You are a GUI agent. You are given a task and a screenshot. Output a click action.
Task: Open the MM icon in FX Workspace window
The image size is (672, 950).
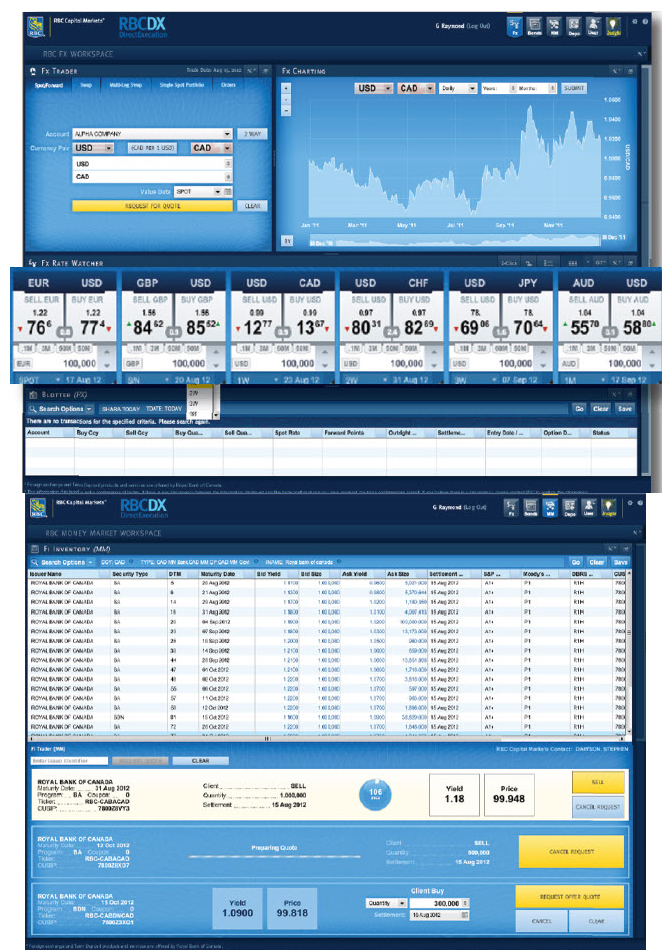point(554,27)
